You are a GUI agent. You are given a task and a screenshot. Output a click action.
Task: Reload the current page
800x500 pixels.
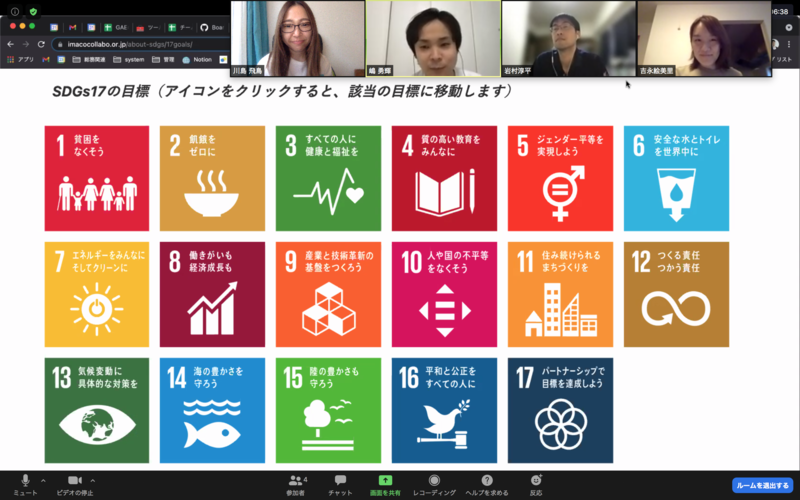[41, 44]
